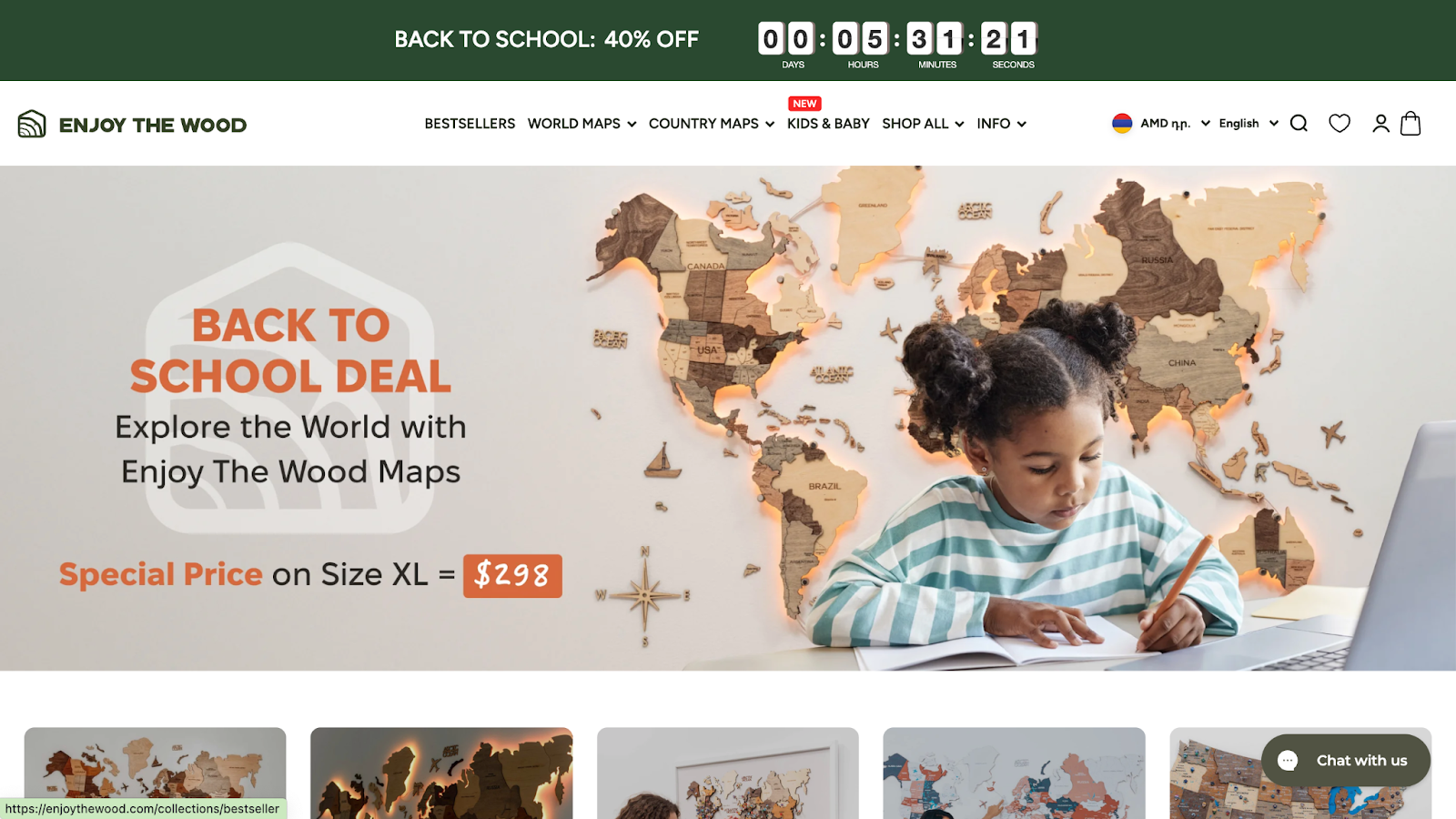Viewport: 1456px width, 819px height.
Task: Expand the English language selector
Action: click(x=1249, y=124)
